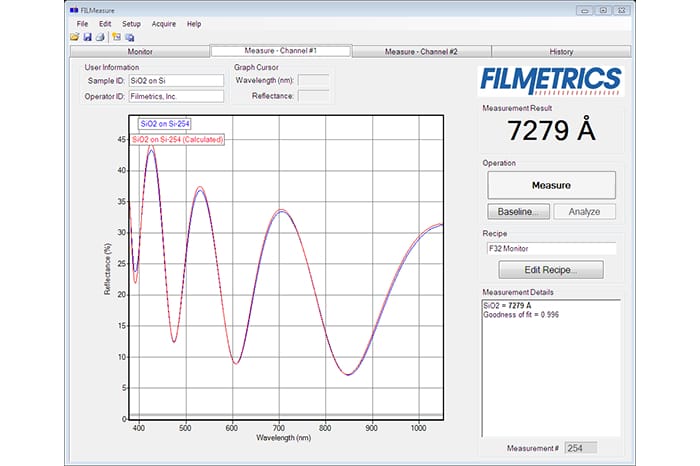Maximize the FILMeasure window
The height and width of the screenshot is (466, 700).
[x=603, y=10]
